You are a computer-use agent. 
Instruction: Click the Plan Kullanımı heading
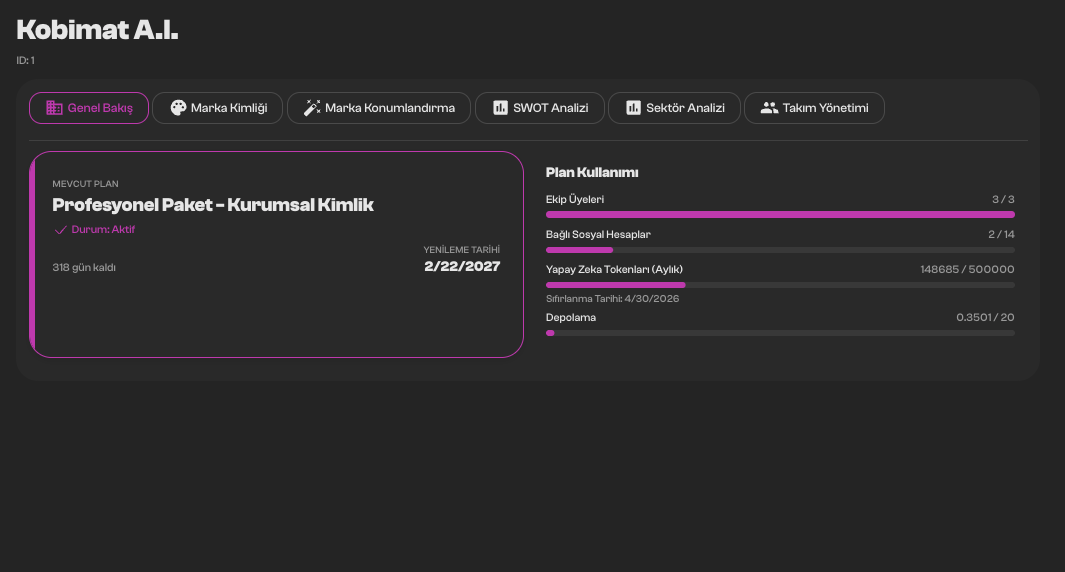coord(592,173)
